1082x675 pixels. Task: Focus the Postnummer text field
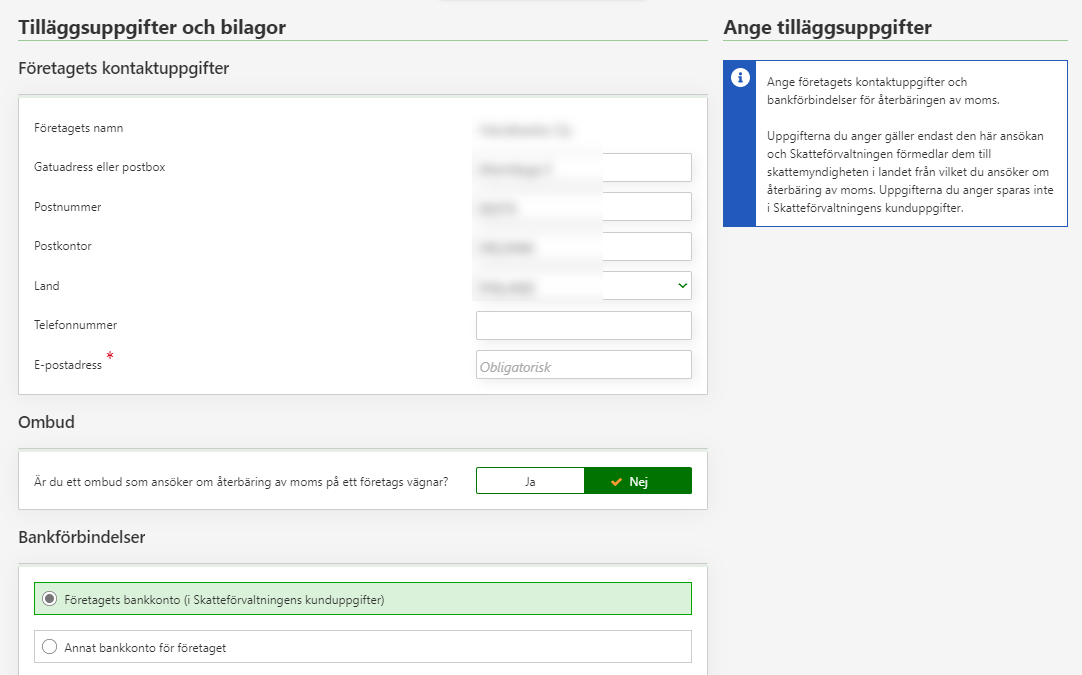(583, 207)
